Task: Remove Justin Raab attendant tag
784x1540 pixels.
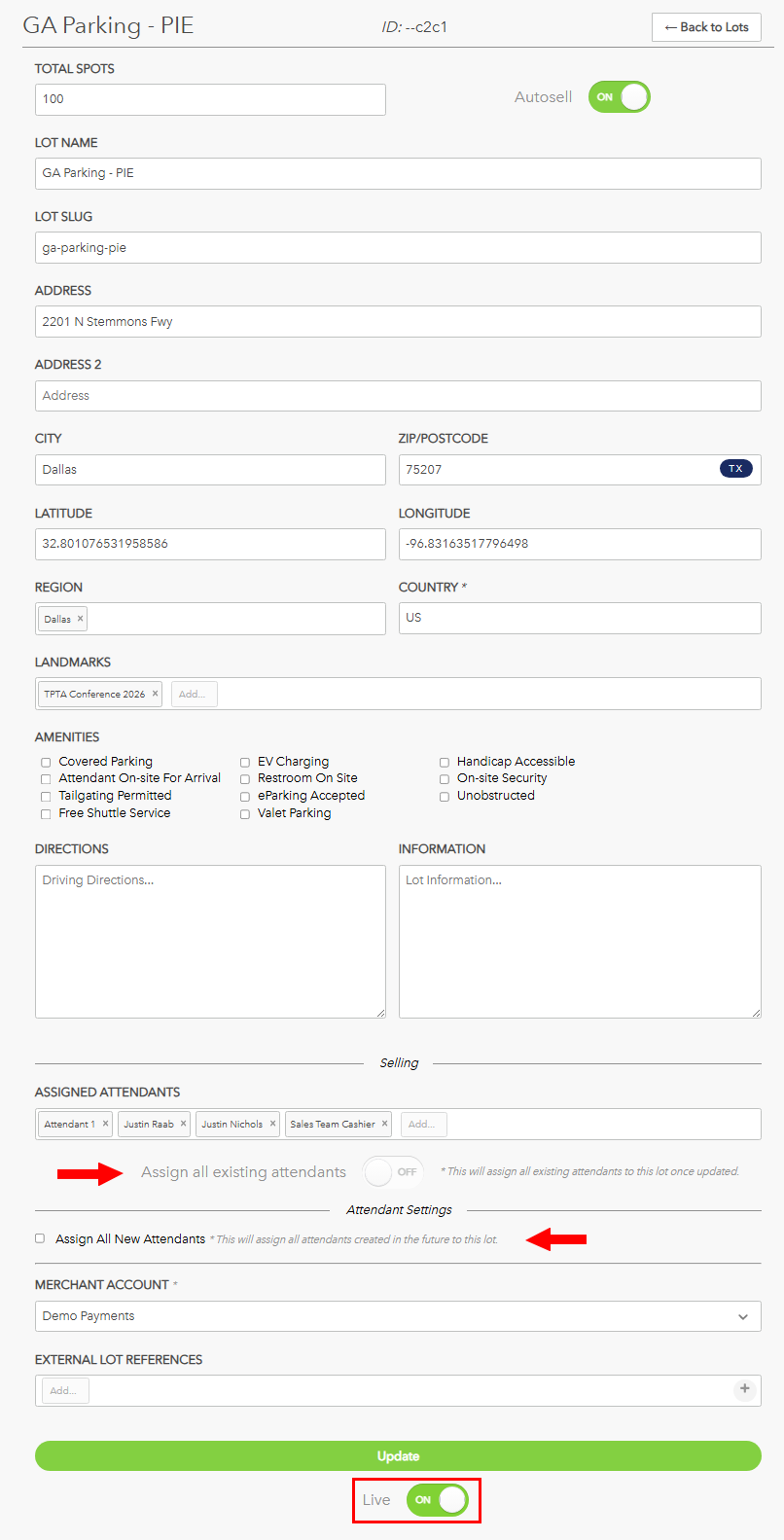Action: pos(183,1124)
